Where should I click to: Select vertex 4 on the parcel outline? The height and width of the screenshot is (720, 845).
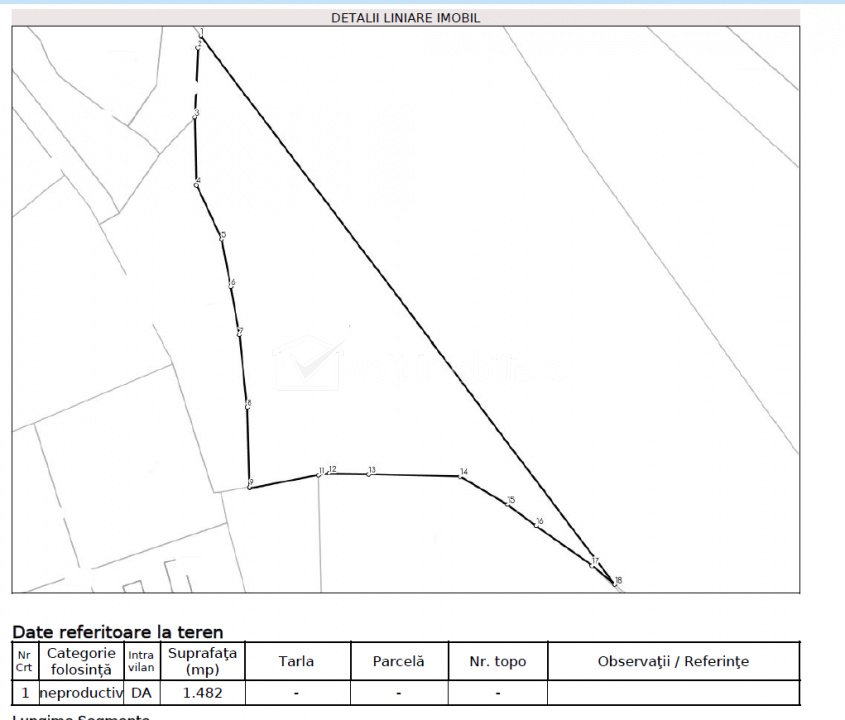(x=196, y=184)
